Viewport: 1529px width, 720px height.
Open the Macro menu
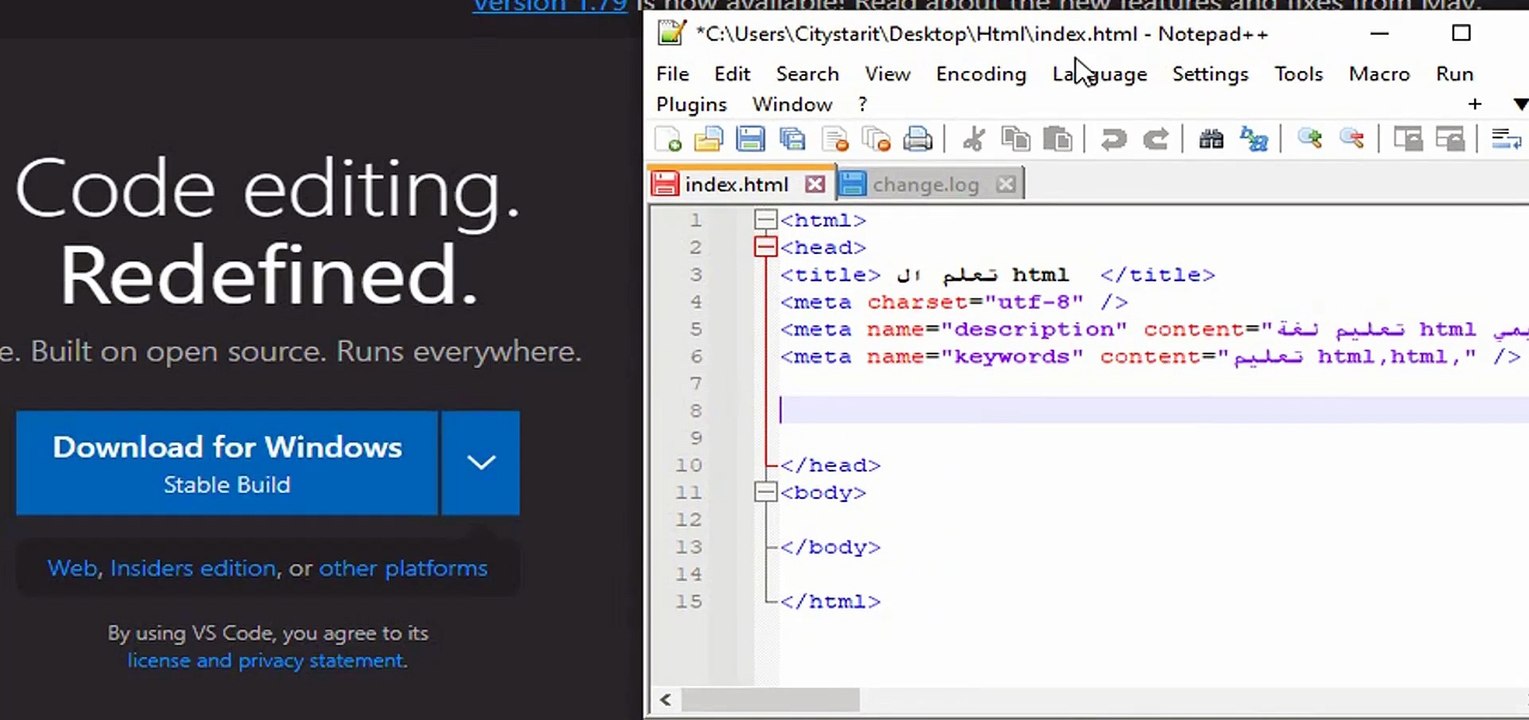(x=1379, y=74)
